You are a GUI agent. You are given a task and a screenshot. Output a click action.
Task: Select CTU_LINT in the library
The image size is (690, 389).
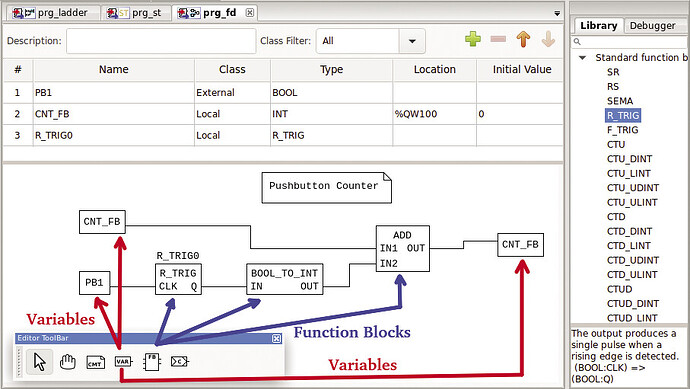point(628,173)
